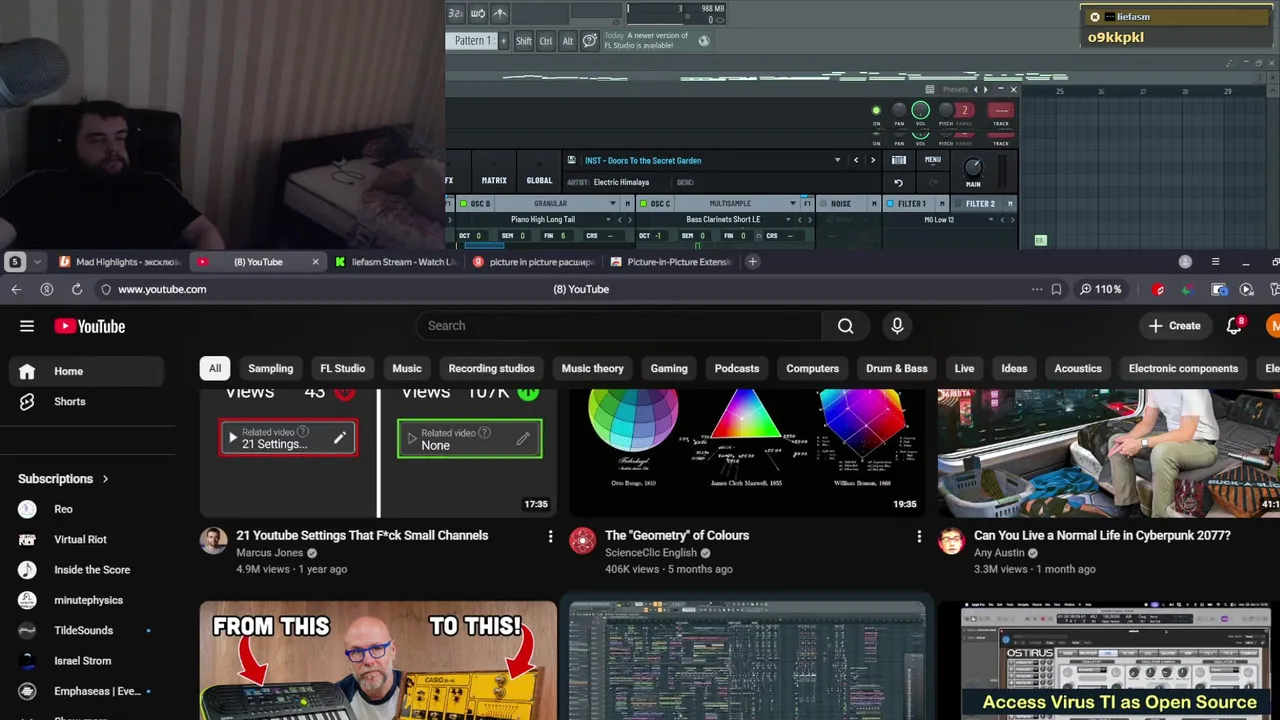The height and width of the screenshot is (720, 1280).
Task: Go to the next synth preset arrow
Action: coord(872,160)
